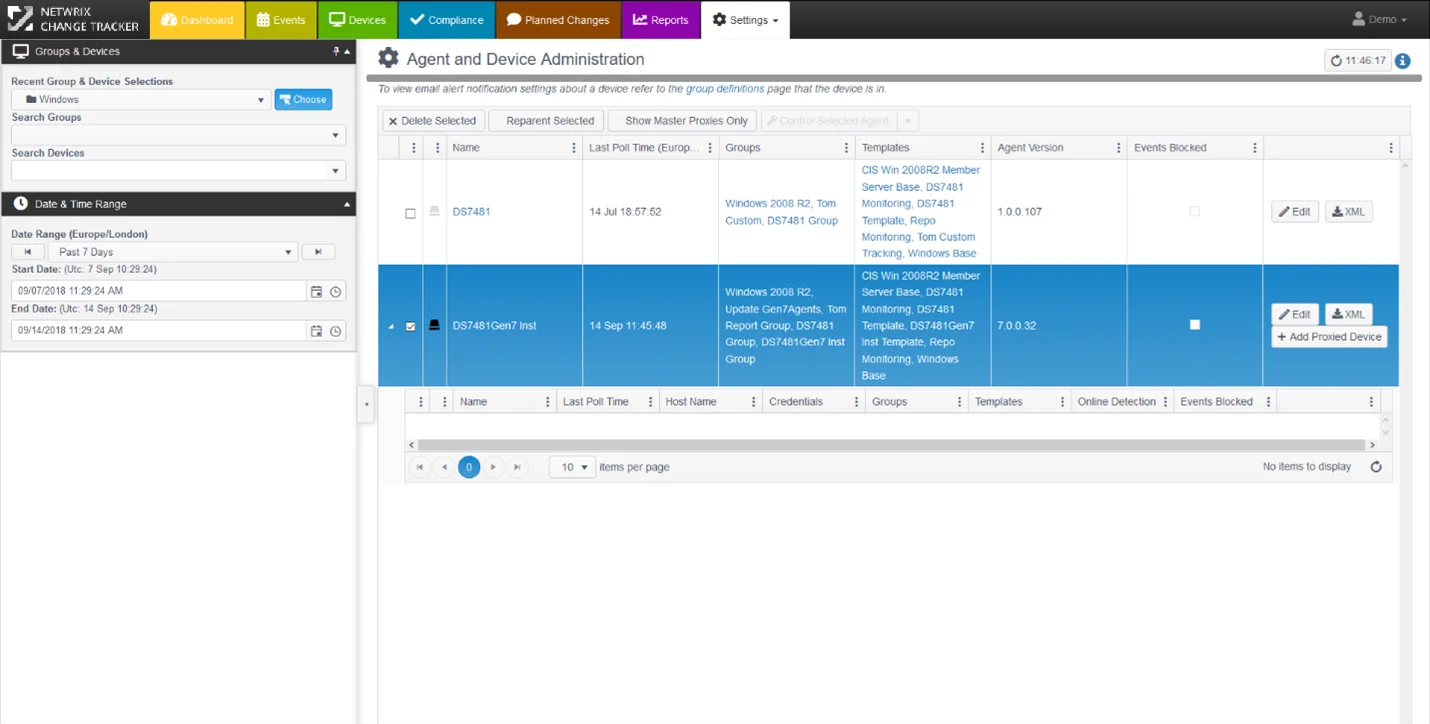
Task: Open the Settings dropdown menu
Action: click(745, 20)
